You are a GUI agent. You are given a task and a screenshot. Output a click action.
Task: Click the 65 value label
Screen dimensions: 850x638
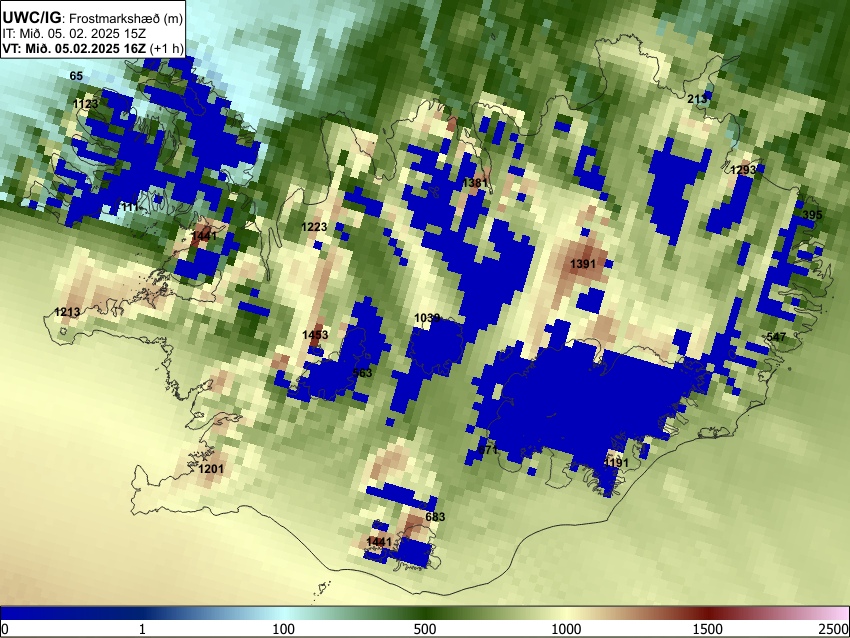tap(76, 76)
